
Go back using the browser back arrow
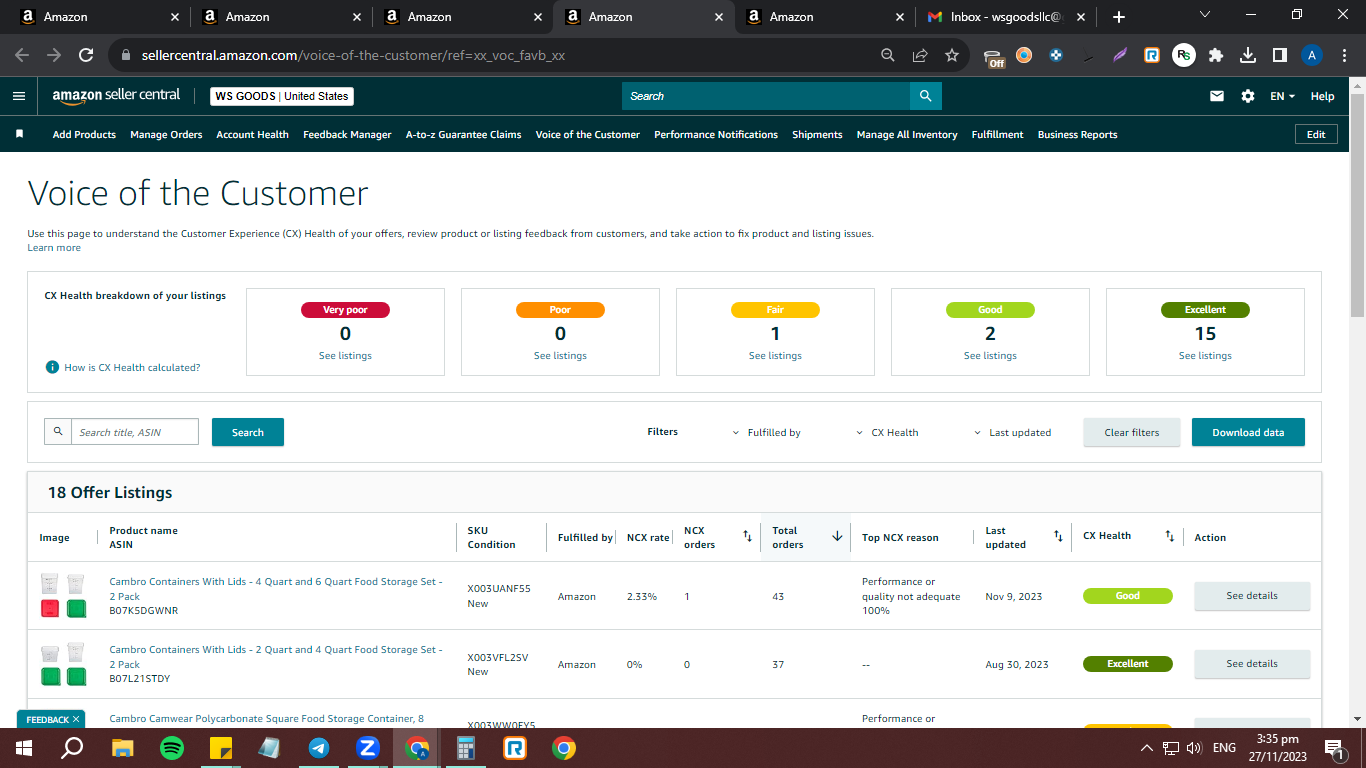point(22,56)
